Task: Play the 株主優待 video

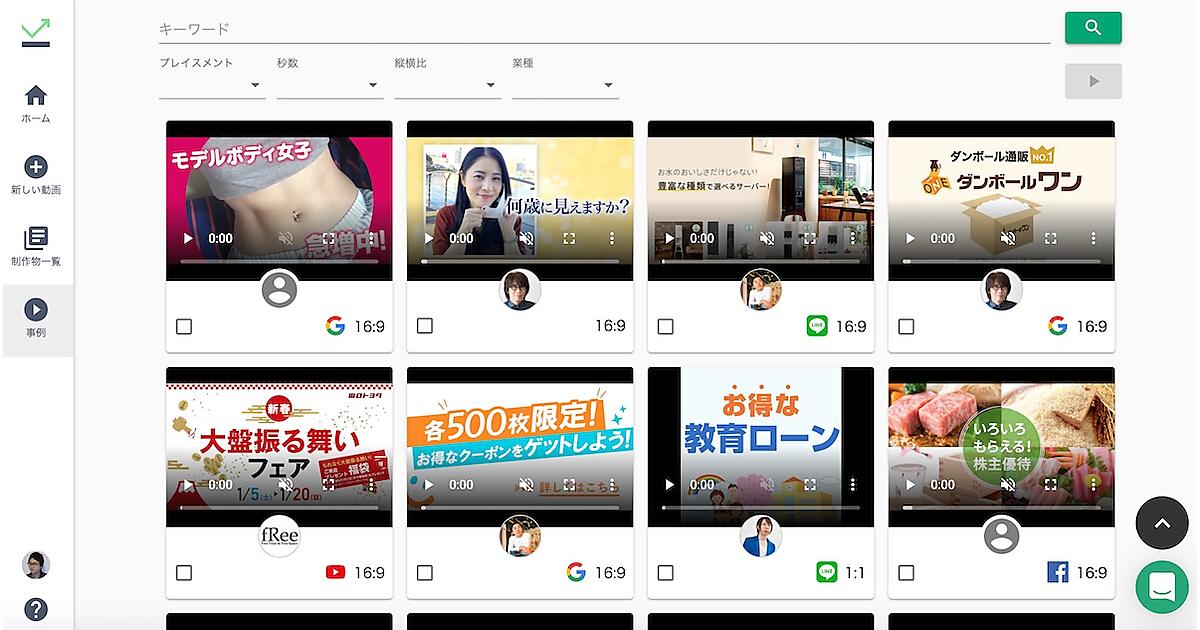Action: [910, 485]
